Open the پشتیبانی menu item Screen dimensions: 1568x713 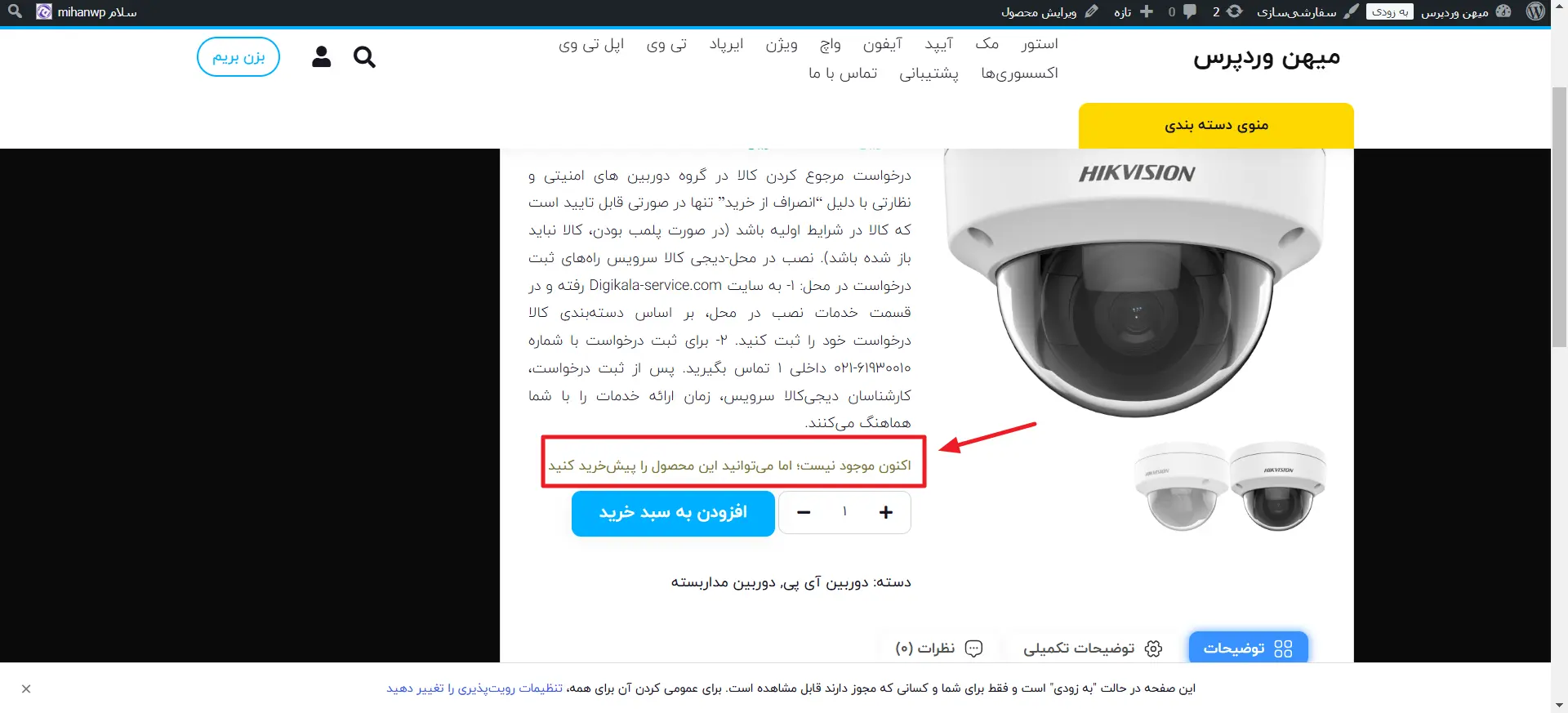pyautogui.click(x=929, y=74)
